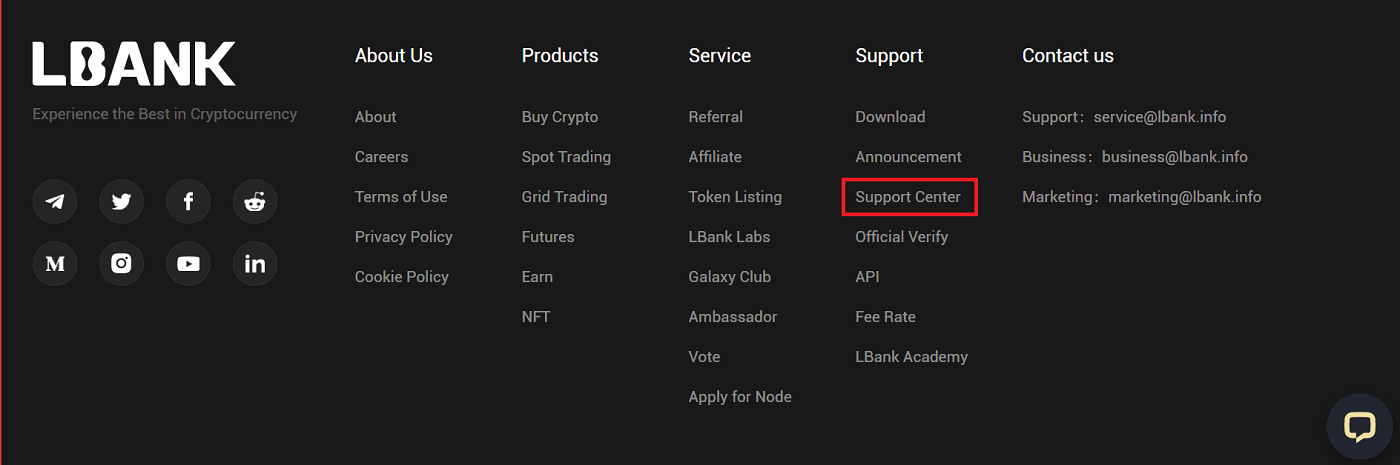Screen dimensions: 1400x465
Task: Open the Fee Rate page
Action: coord(885,317)
